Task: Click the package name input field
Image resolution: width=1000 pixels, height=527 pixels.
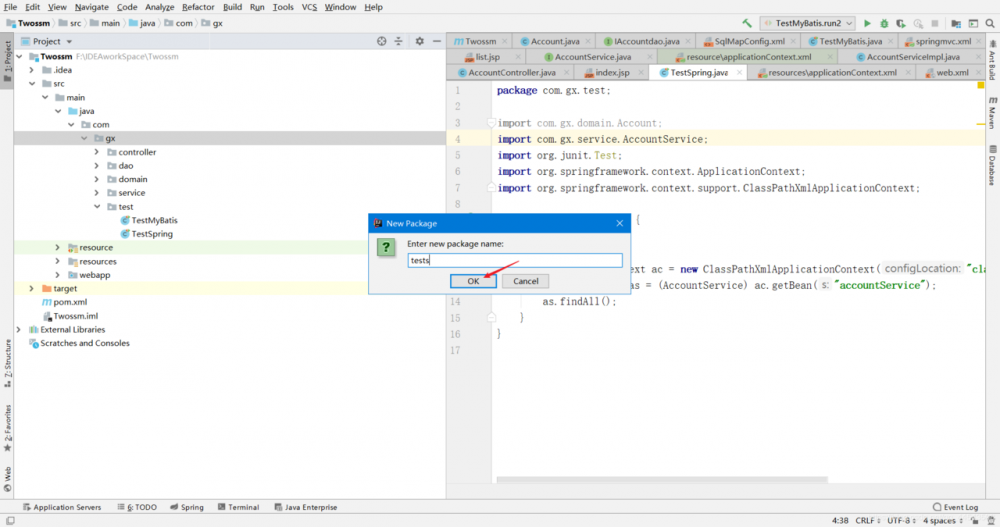Action: (514, 260)
